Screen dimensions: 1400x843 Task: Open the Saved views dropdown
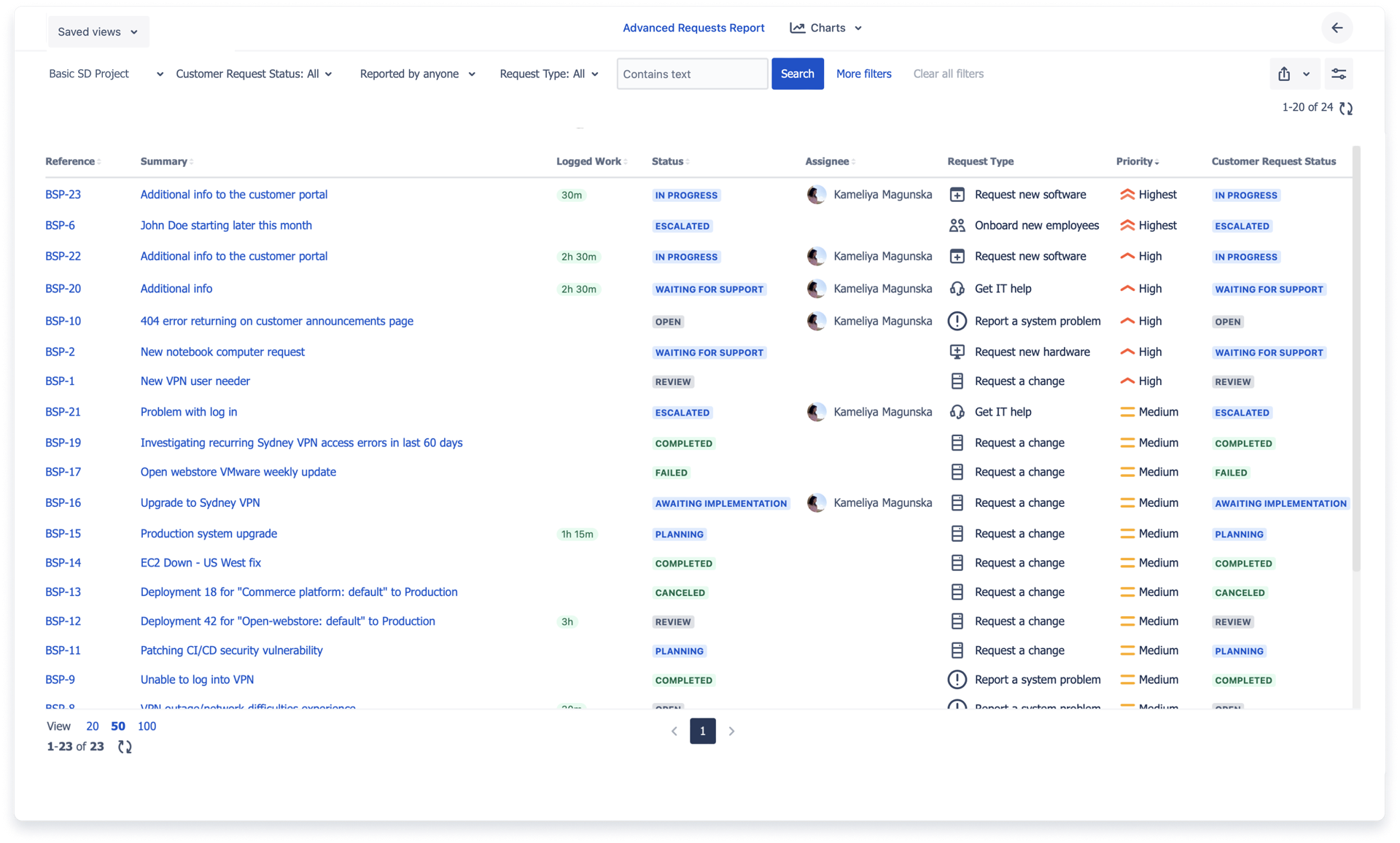point(98,31)
